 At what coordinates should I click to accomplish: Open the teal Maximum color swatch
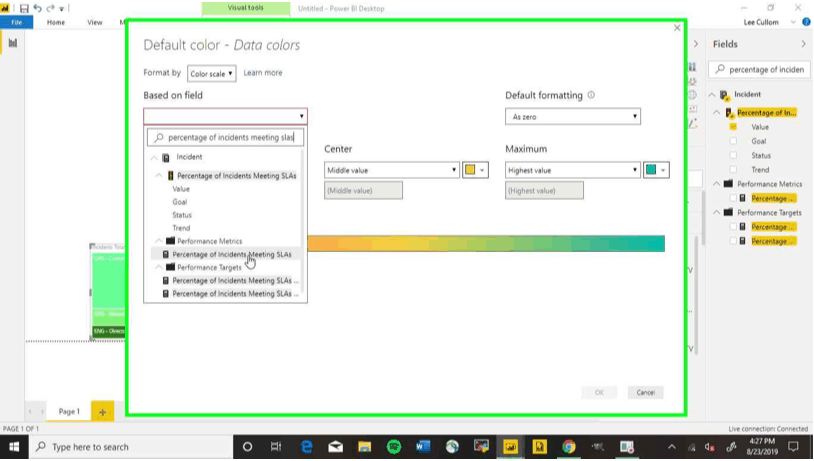[656, 170]
